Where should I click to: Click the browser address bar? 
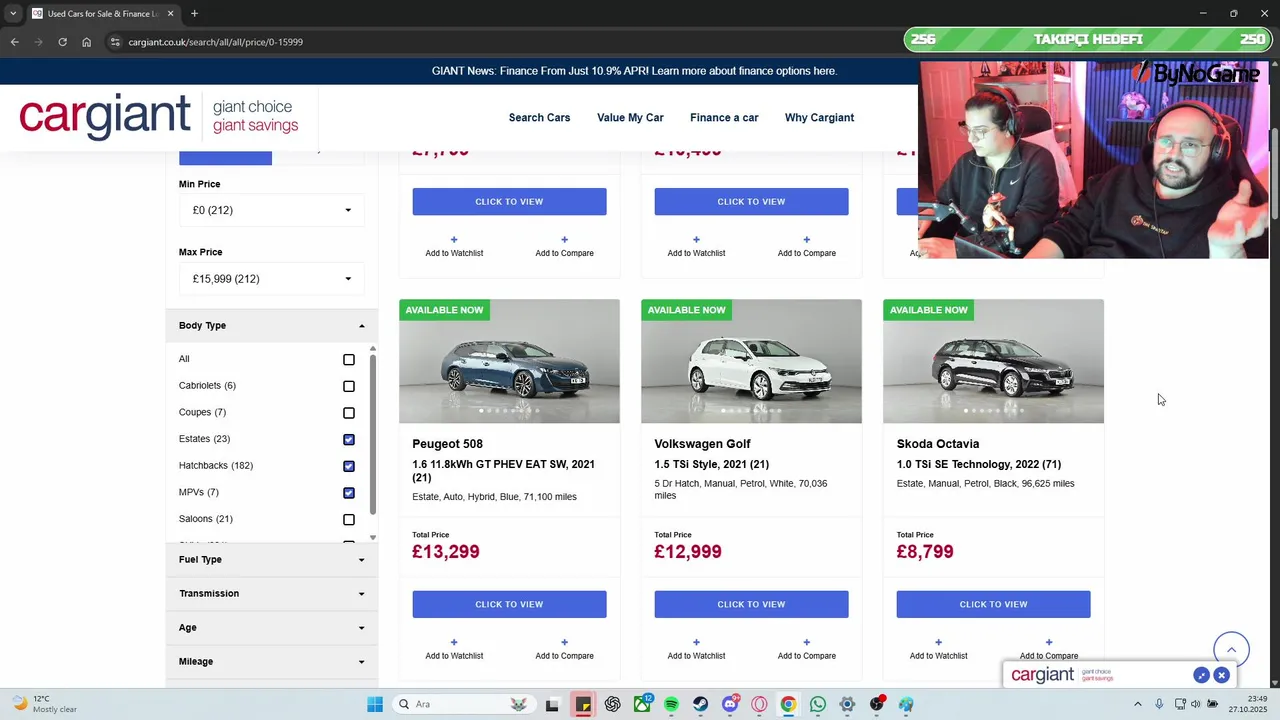(500, 42)
